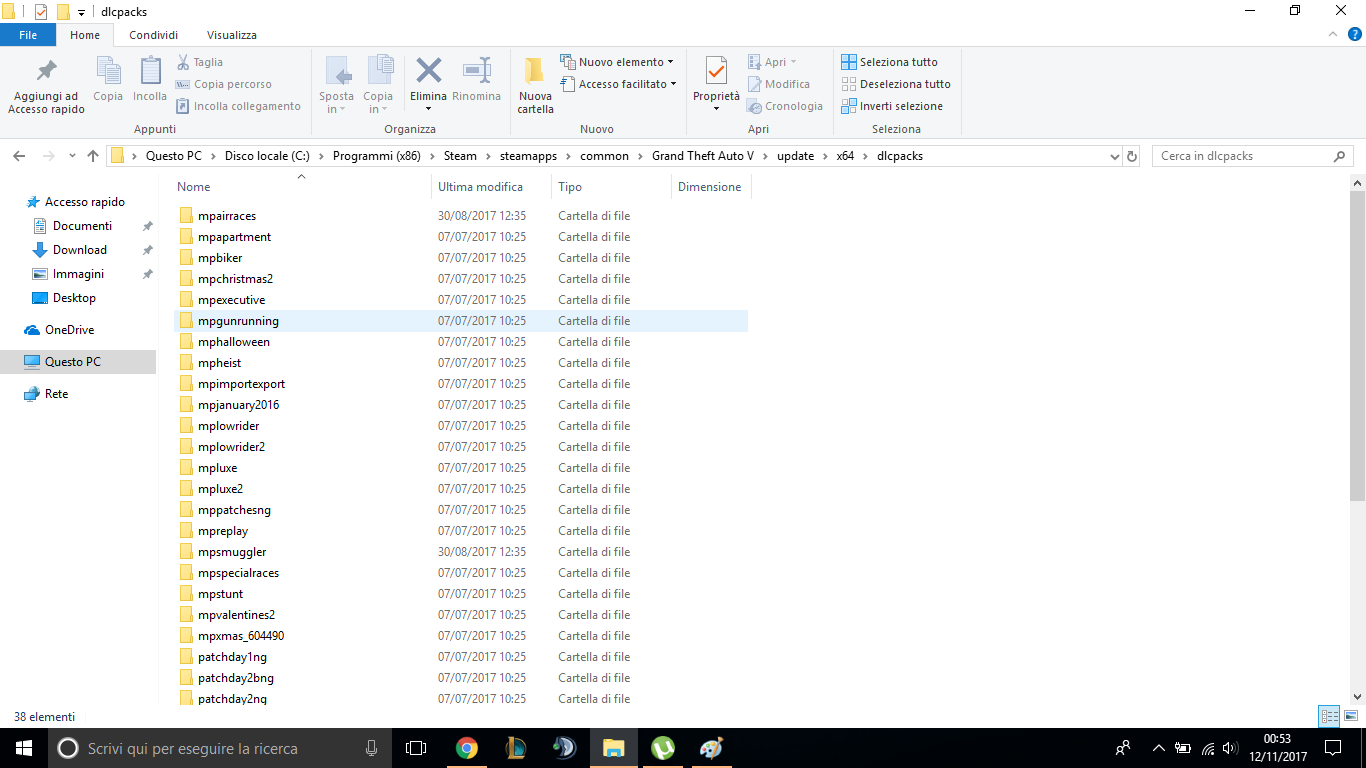Select the mpsmuggler folder
The height and width of the screenshot is (768, 1366).
460,552
